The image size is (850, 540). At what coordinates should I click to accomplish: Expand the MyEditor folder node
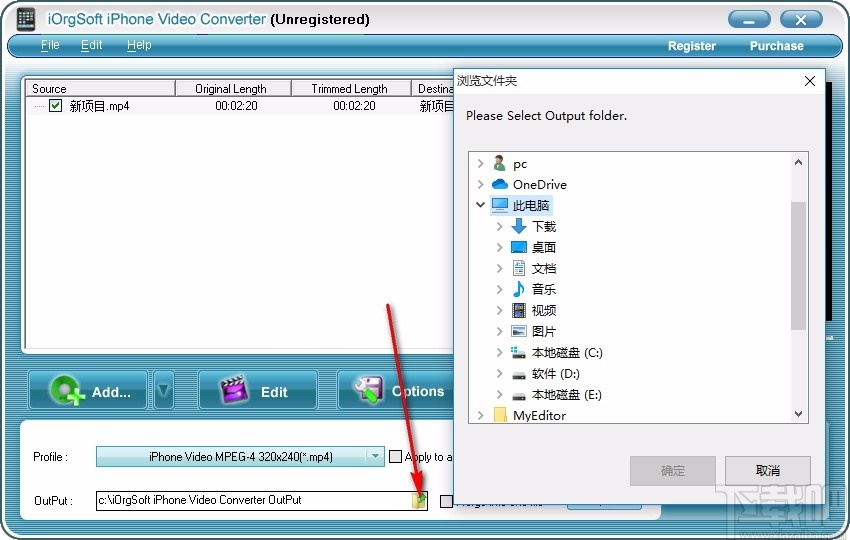click(480, 415)
